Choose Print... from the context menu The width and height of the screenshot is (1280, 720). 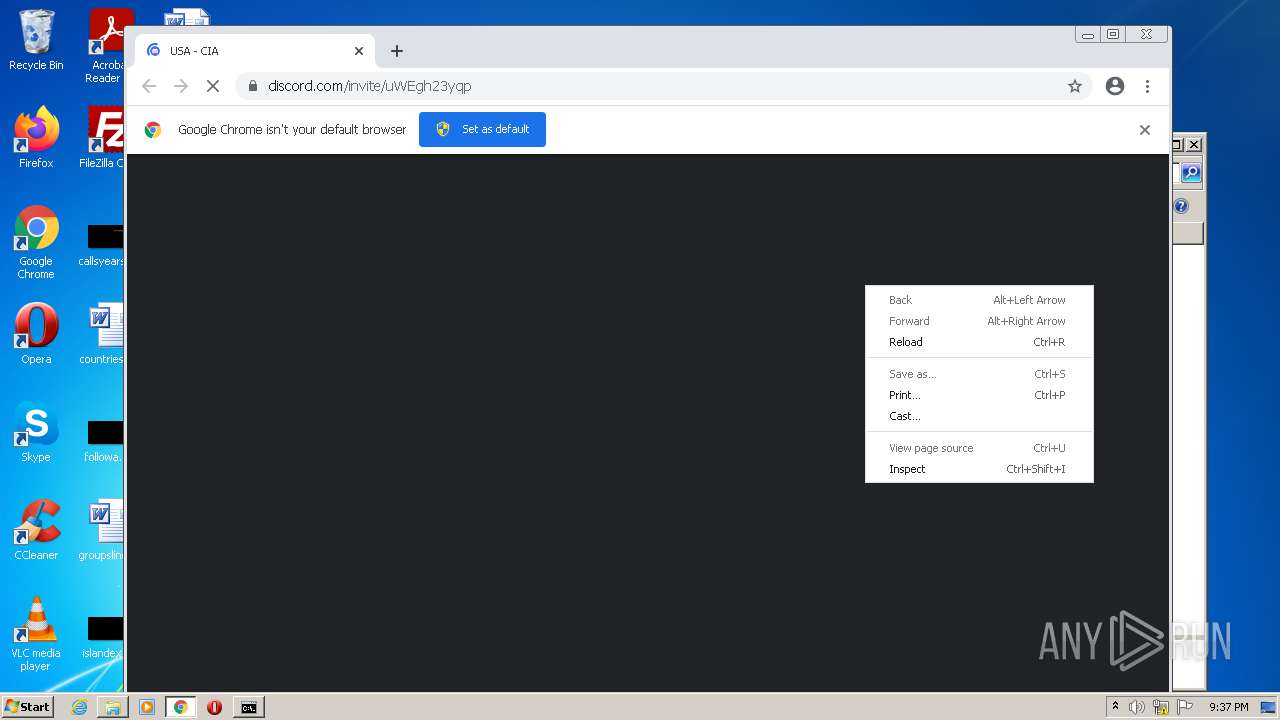[x=979, y=395]
